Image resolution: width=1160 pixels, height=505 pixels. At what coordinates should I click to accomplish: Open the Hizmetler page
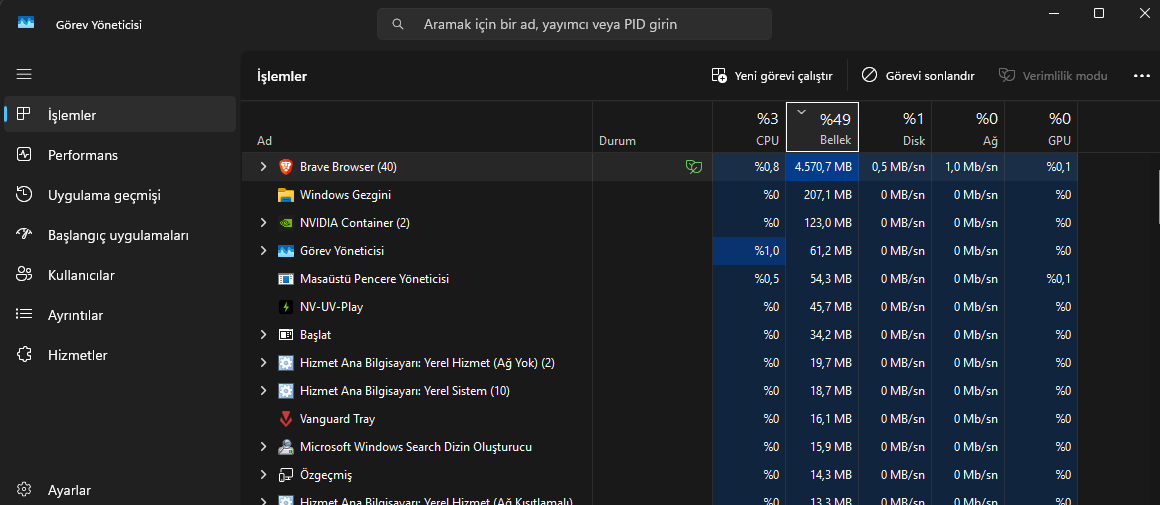(x=120, y=355)
